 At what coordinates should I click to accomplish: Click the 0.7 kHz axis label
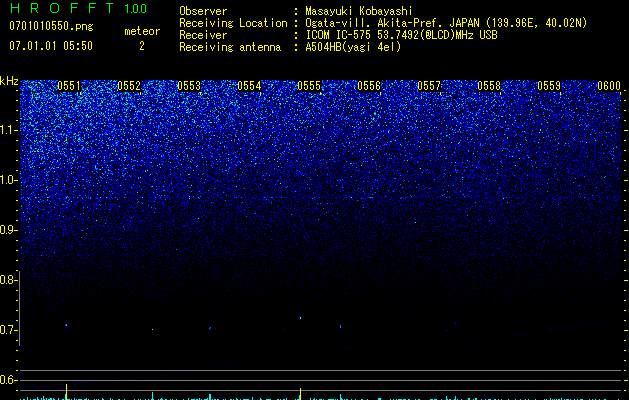click(7, 330)
